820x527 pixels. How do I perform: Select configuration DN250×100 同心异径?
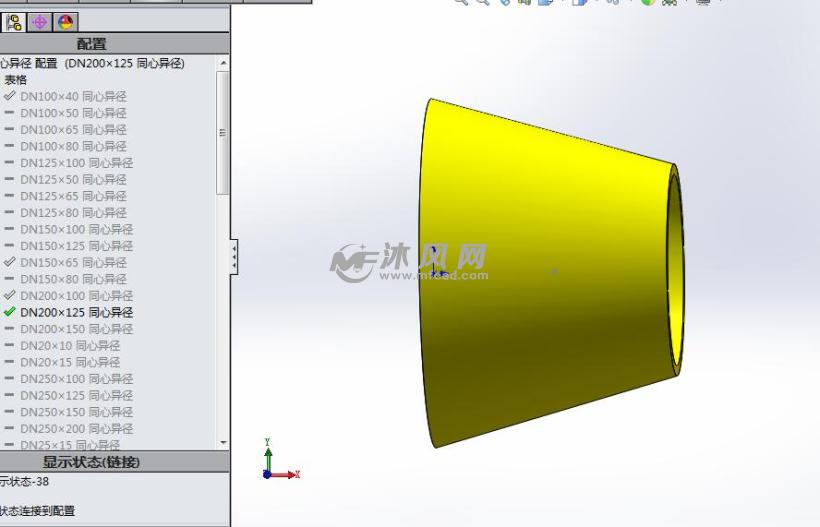click(76, 379)
